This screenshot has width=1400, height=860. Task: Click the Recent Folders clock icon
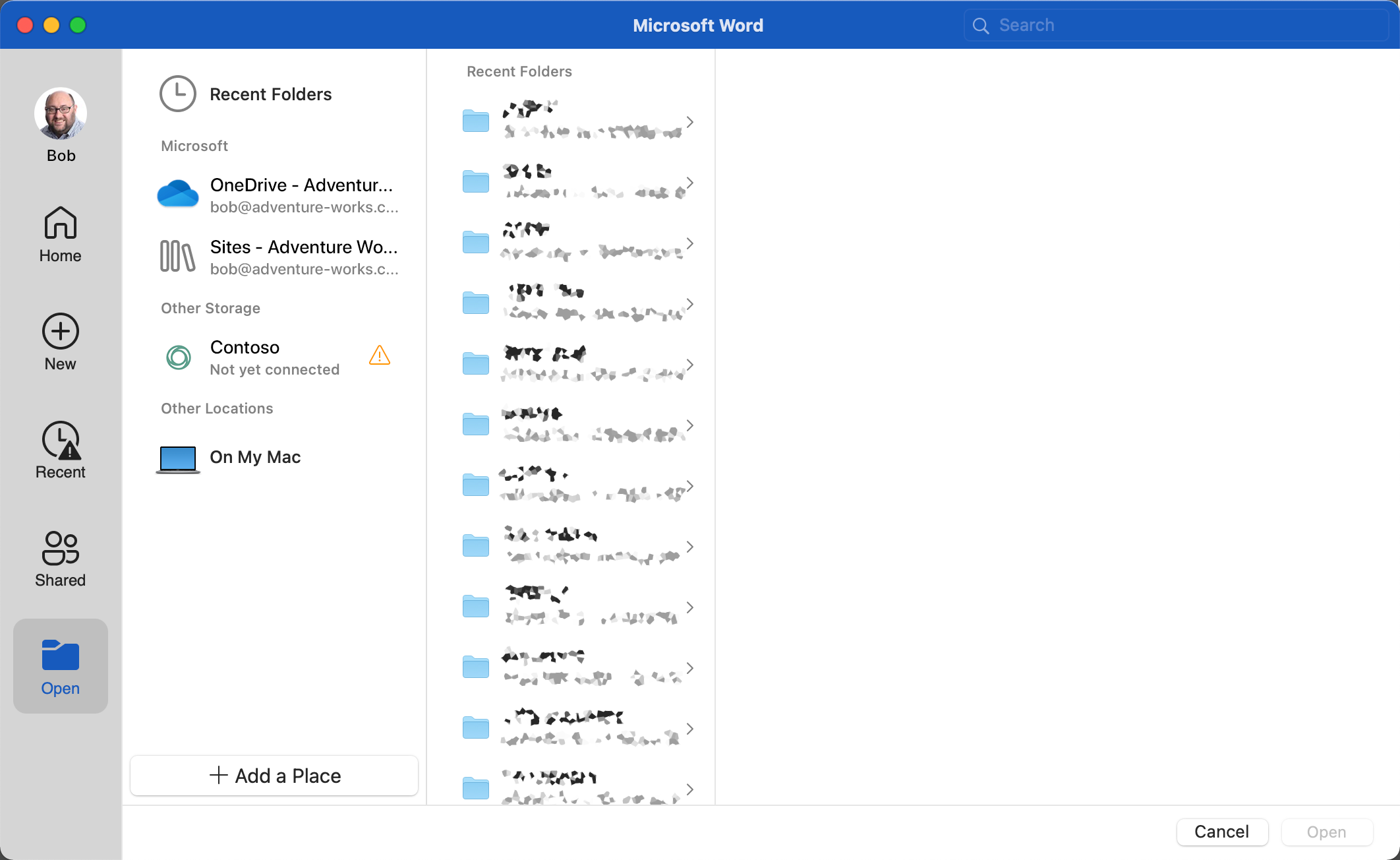click(x=177, y=94)
